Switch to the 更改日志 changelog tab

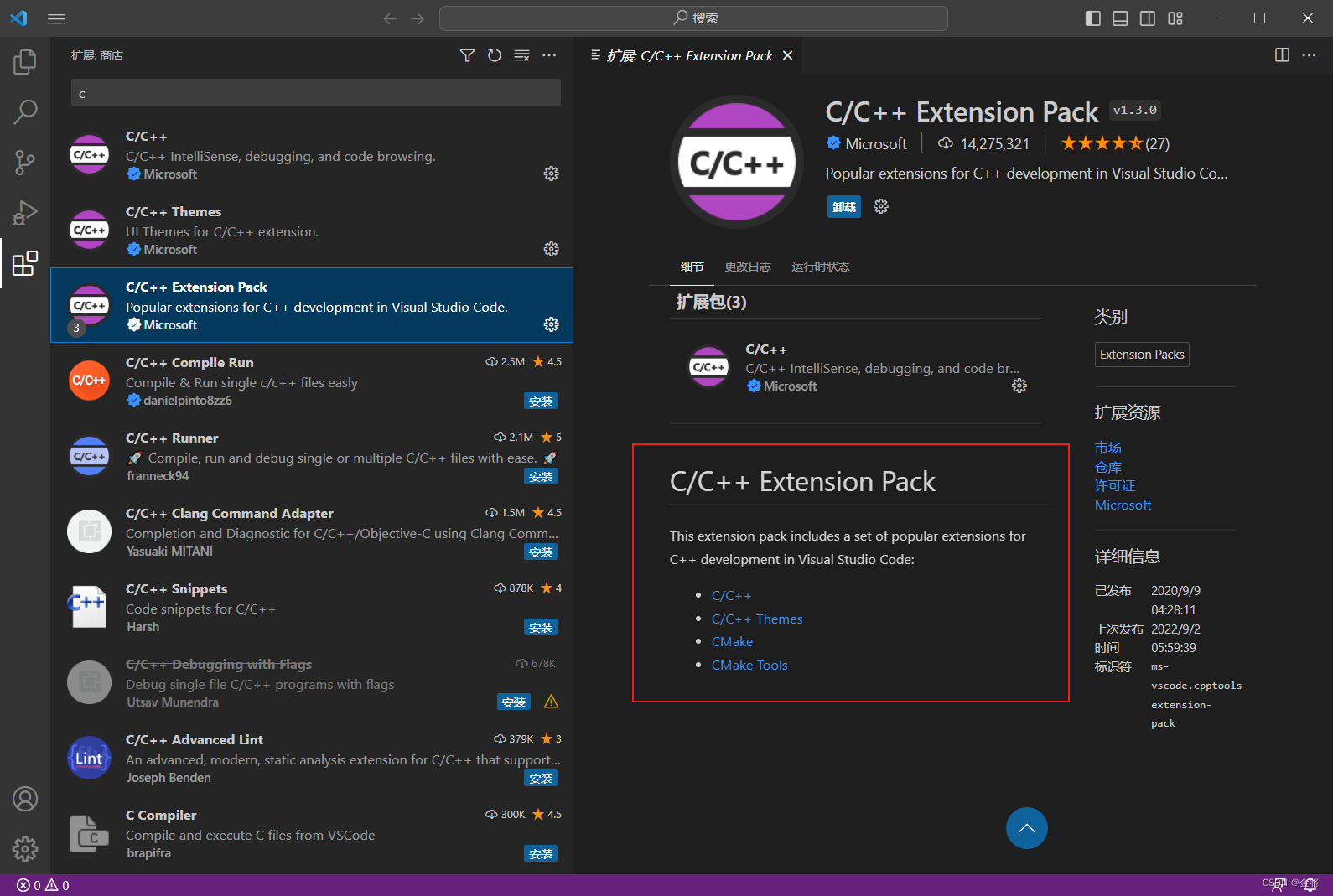click(x=748, y=267)
